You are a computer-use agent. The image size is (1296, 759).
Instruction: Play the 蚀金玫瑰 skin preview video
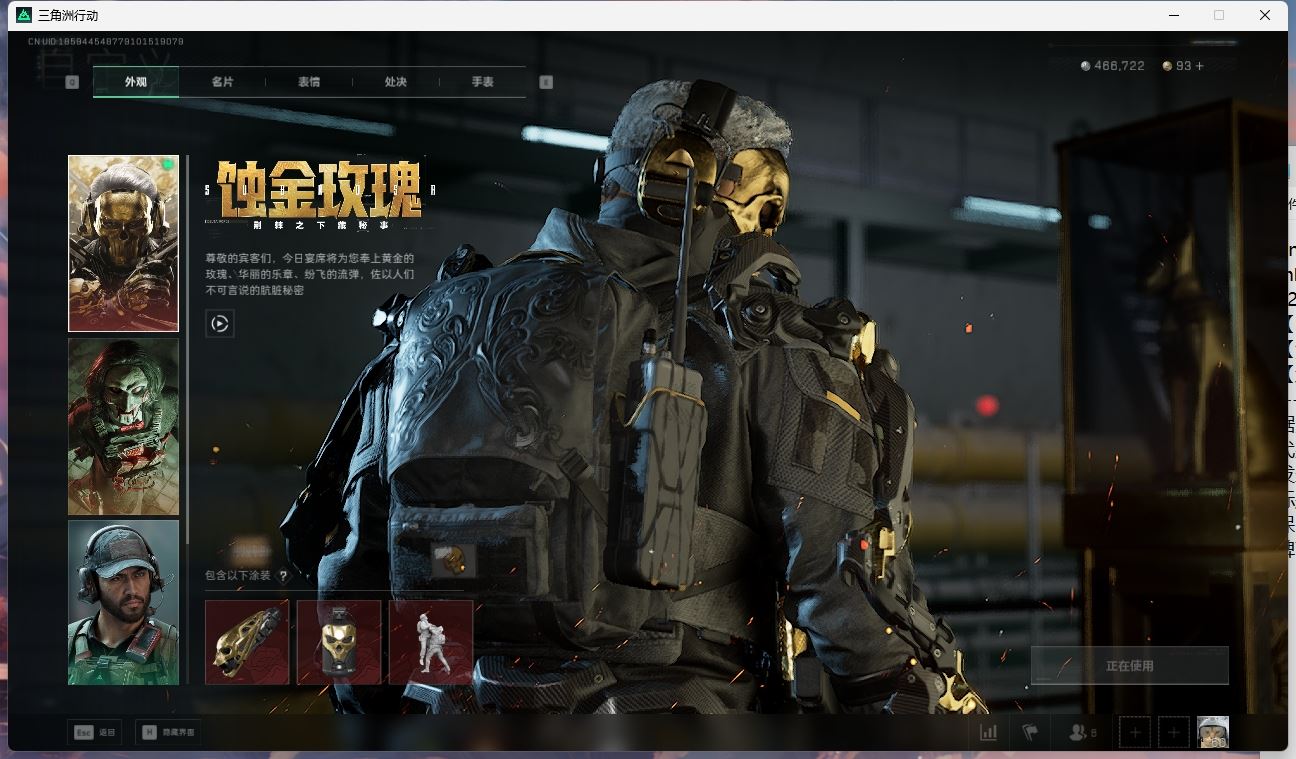(220, 323)
